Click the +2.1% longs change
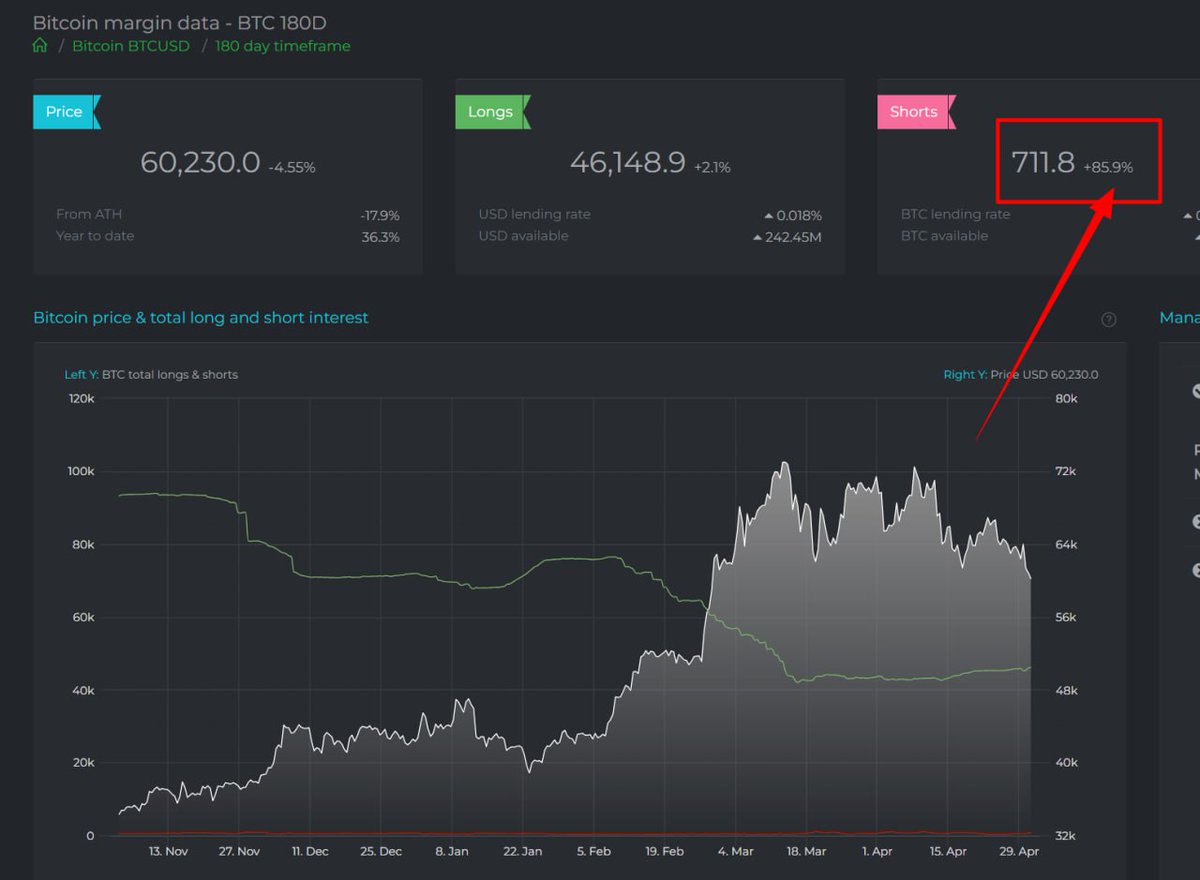The width and height of the screenshot is (1200, 880). click(x=712, y=168)
